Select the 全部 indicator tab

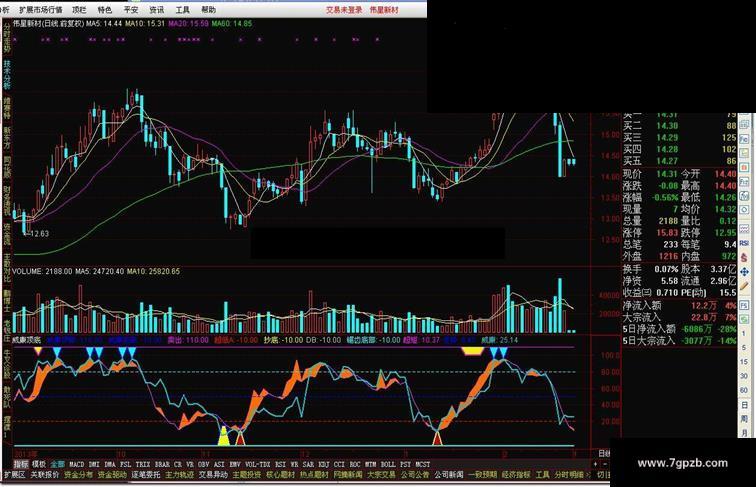57,464
